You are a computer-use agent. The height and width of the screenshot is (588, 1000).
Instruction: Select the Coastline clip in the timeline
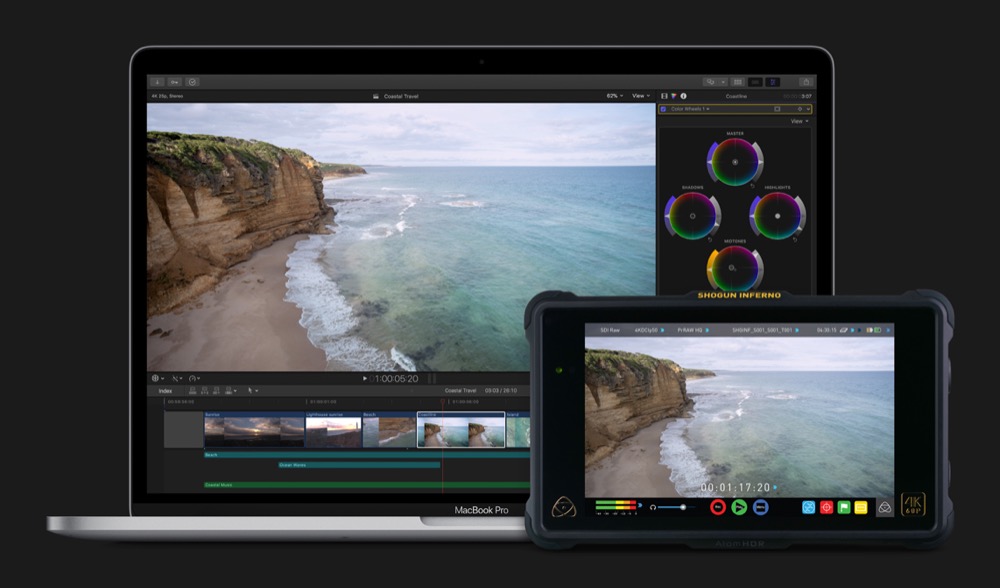(x=460, y=430)
